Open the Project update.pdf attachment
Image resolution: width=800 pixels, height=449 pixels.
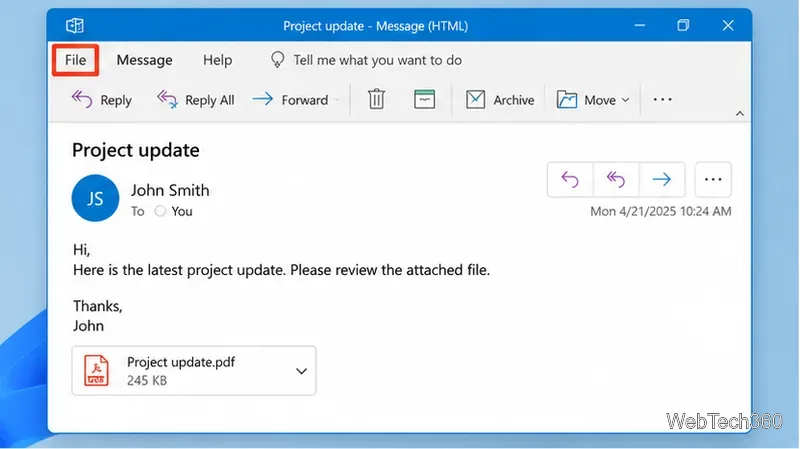click(194, 370)
